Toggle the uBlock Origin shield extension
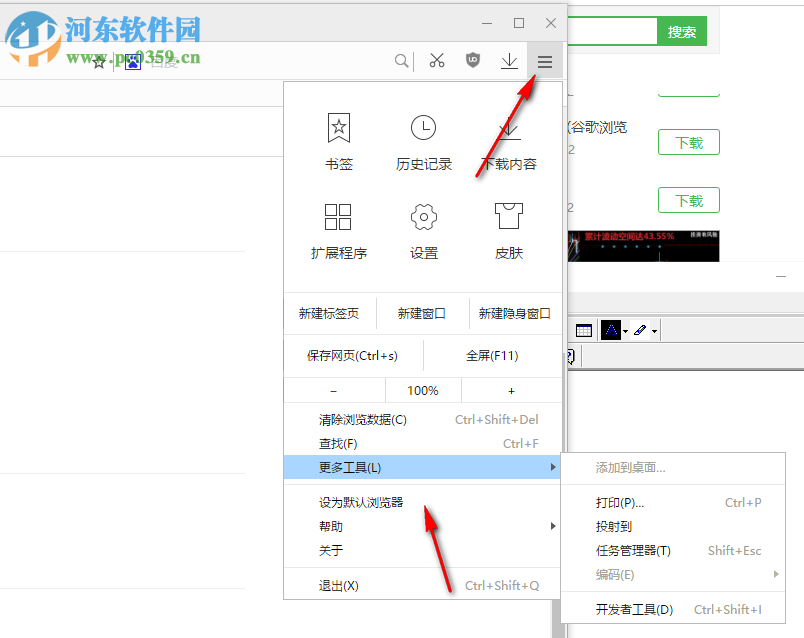 pos(473,60)
